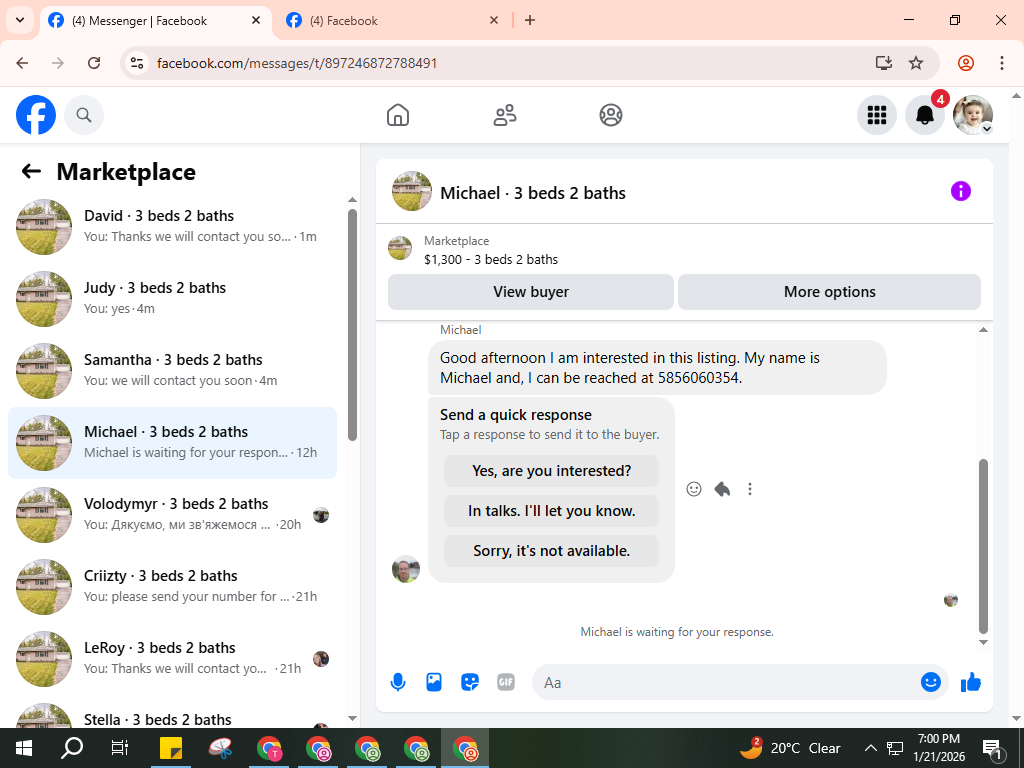The height and width of the screenshot is (768, 1024).
Task: Show hidden system tray icons
Action: coord(871,748)
